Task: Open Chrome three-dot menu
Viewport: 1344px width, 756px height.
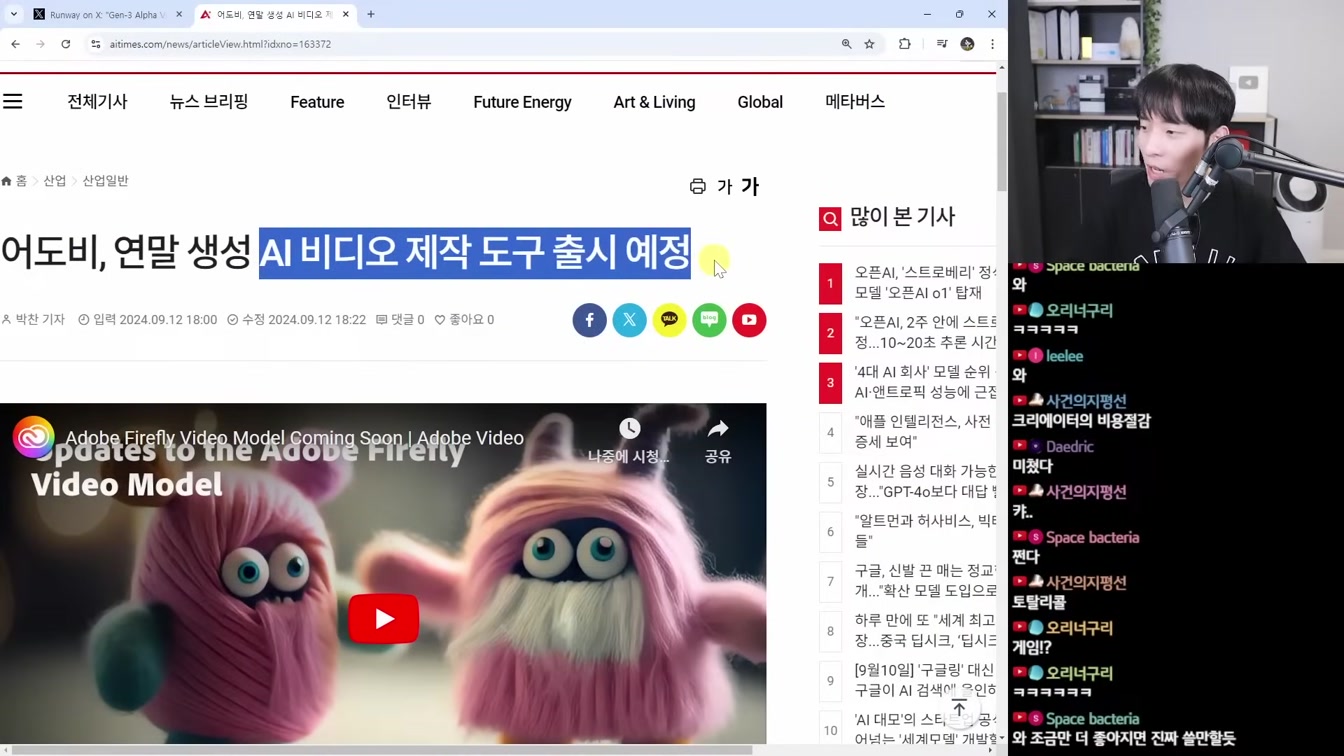Action: click(992, 44)
